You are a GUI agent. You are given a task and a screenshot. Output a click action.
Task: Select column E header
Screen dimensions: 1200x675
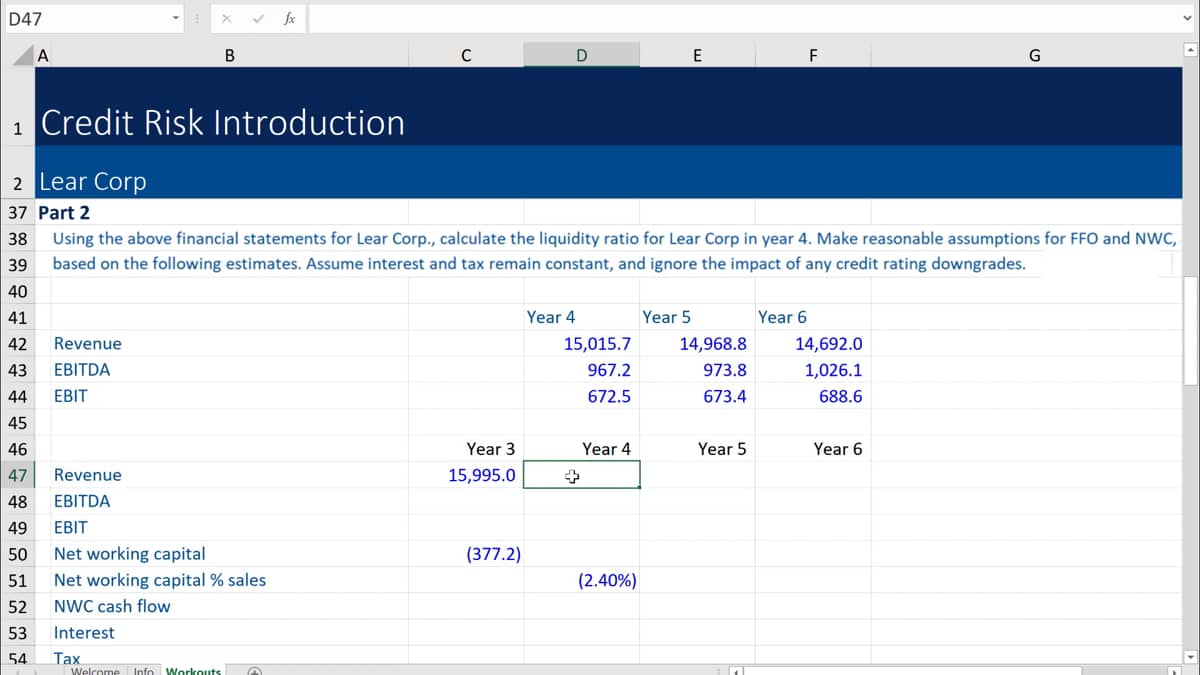click(x=697, y=56)
